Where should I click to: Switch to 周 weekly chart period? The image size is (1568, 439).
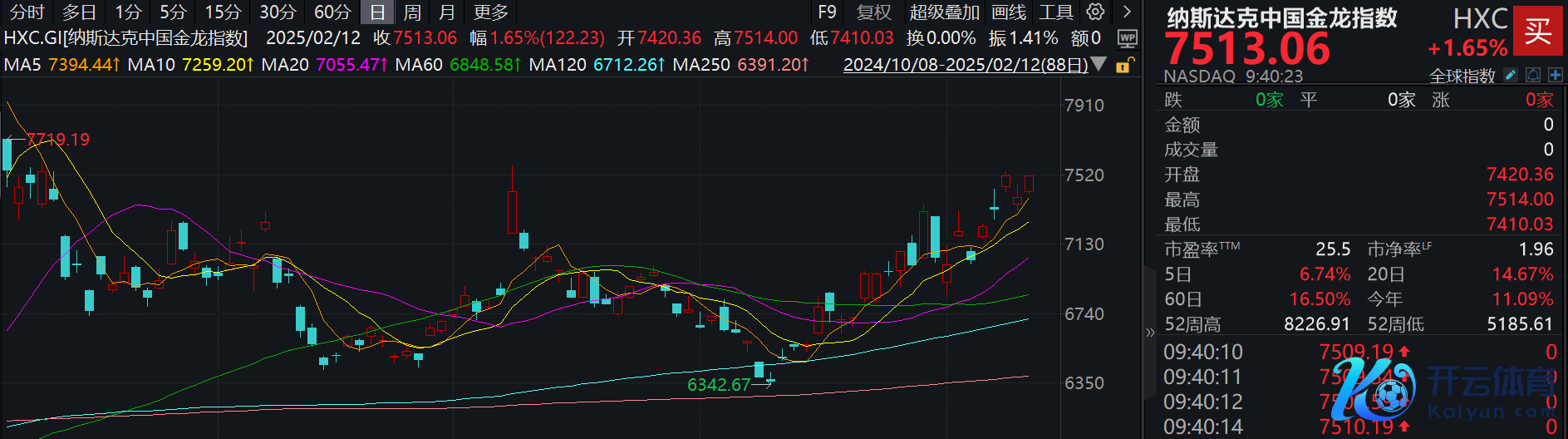coord(412,12)
